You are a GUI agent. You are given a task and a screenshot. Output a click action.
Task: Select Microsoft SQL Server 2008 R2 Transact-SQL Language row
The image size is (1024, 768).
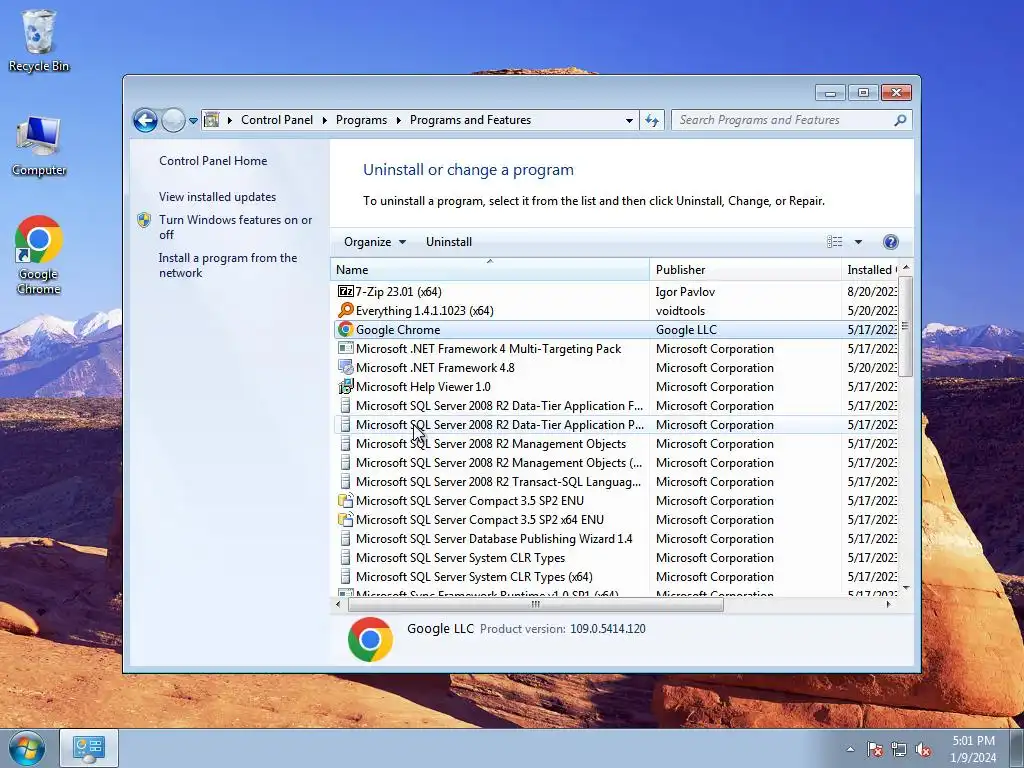click(x=615, y=482)
